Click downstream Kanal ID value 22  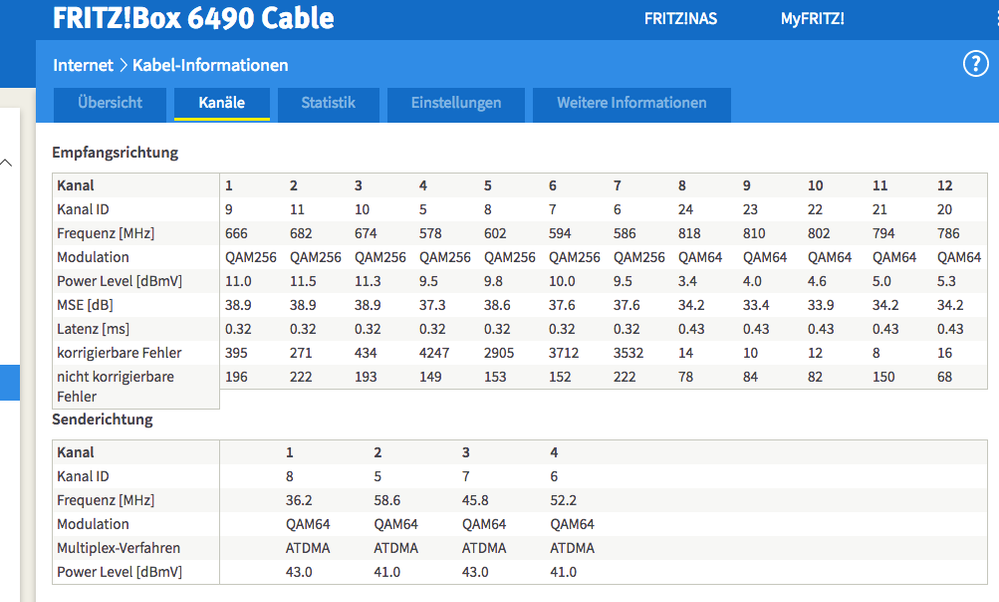point(815,210)
